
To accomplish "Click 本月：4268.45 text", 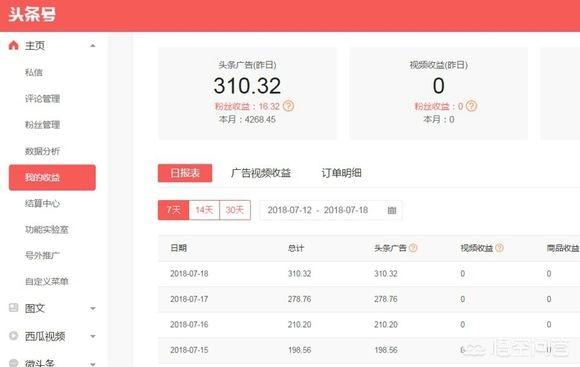I will (247, 119).
